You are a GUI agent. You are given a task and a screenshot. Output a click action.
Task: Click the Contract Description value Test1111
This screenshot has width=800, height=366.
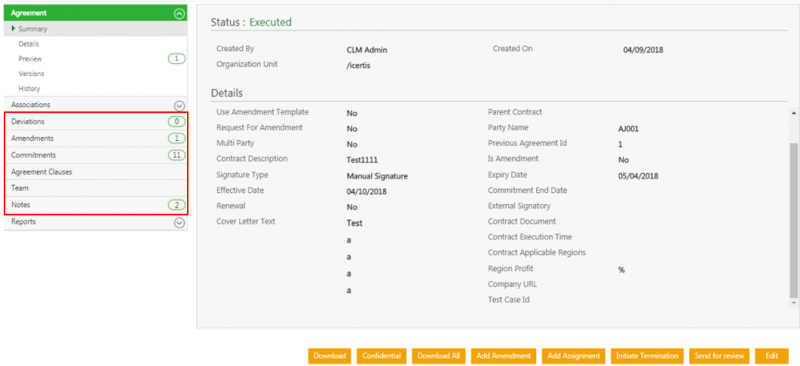362,160
